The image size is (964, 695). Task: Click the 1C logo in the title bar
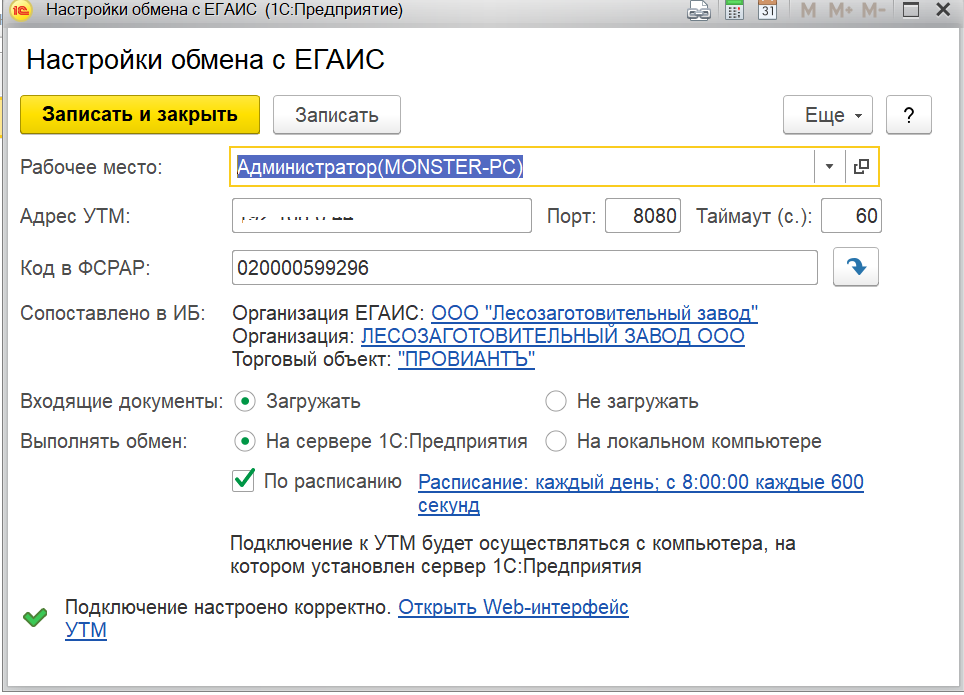[x=20, y=10]
